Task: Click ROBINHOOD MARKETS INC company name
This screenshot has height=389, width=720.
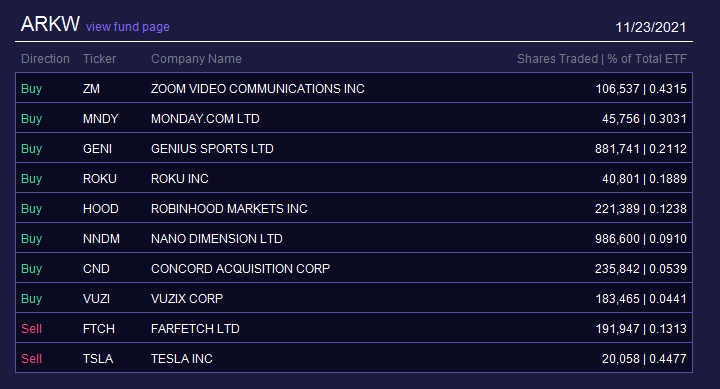Action: [229, 209]
